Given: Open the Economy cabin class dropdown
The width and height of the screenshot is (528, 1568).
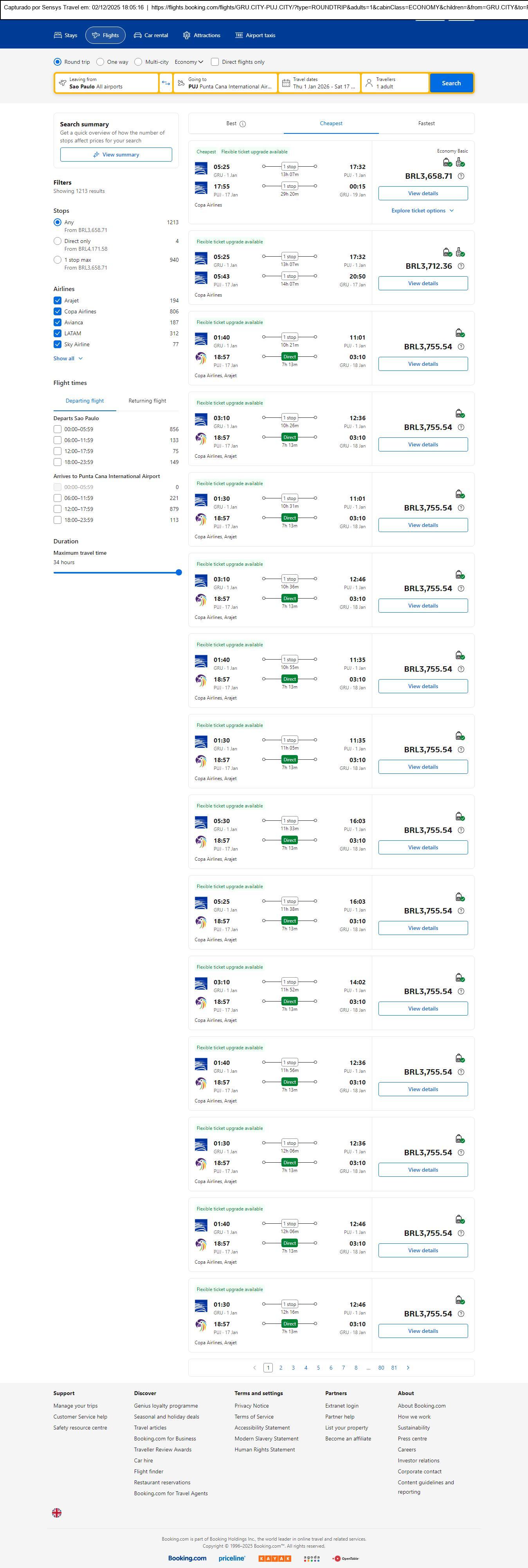Looking at the screenshot, I should click(189, 62).
